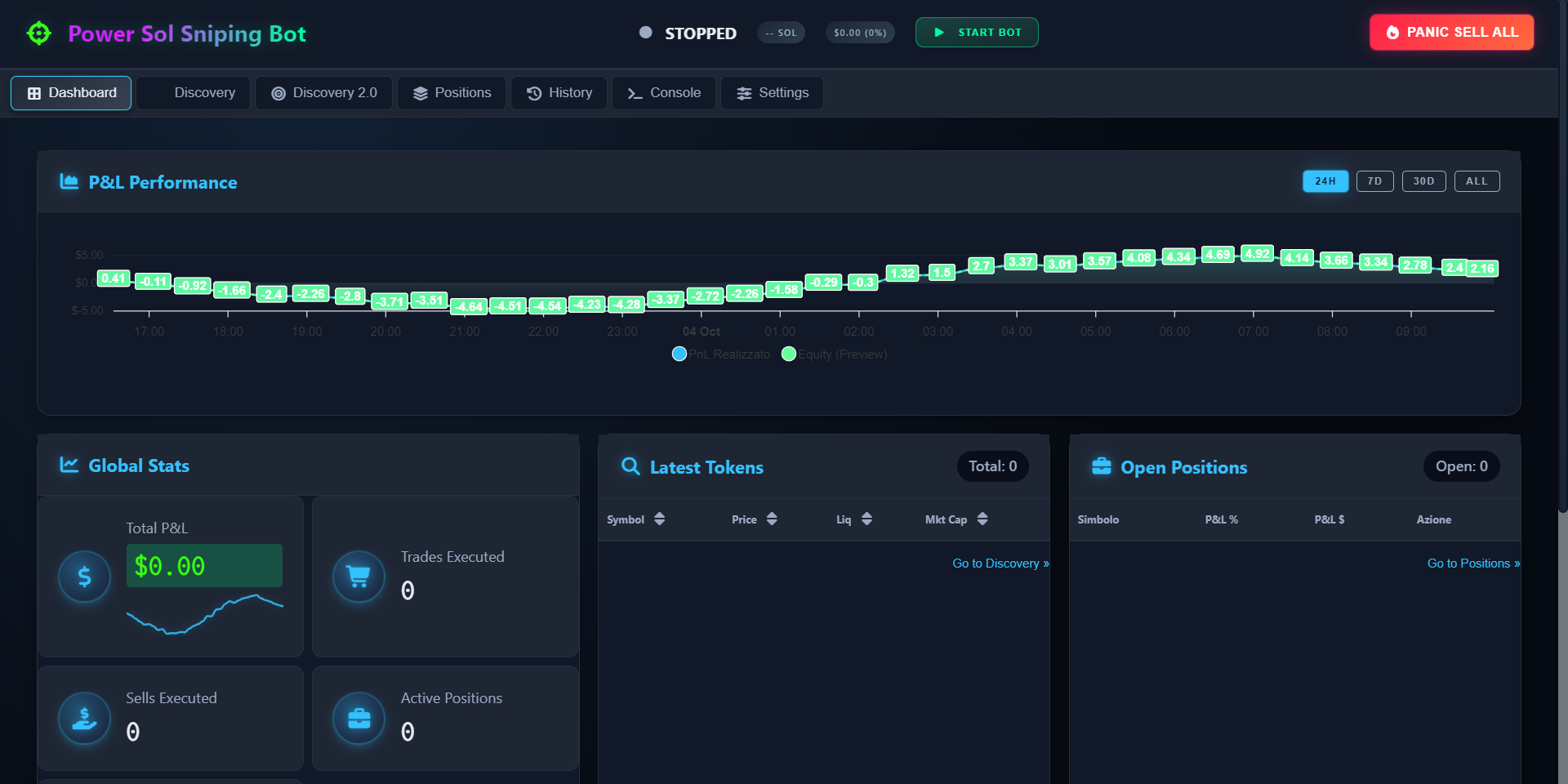Click the Open Positions briefcase icon

pos(1100,466)
